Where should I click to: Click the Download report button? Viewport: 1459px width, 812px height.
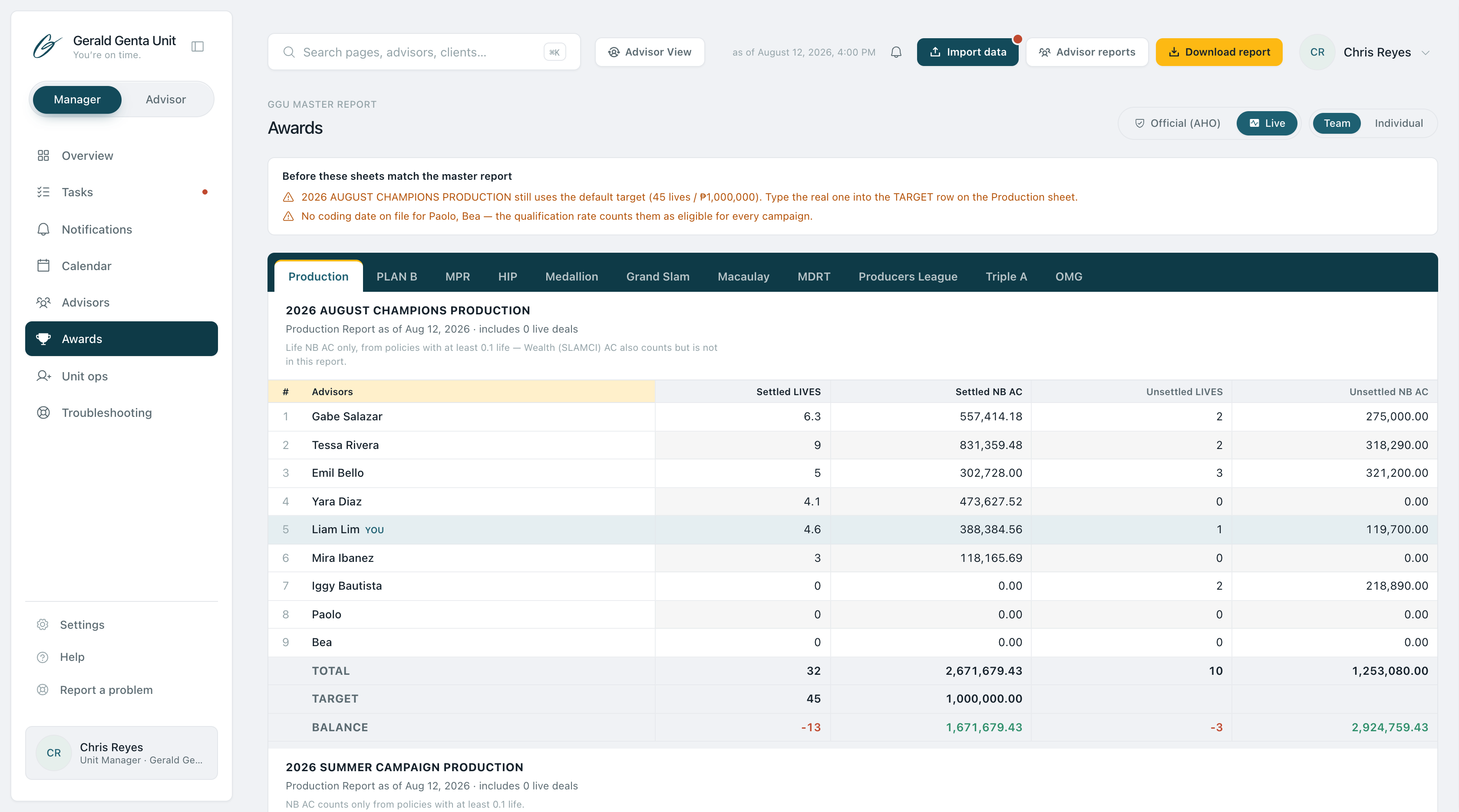1219,52
